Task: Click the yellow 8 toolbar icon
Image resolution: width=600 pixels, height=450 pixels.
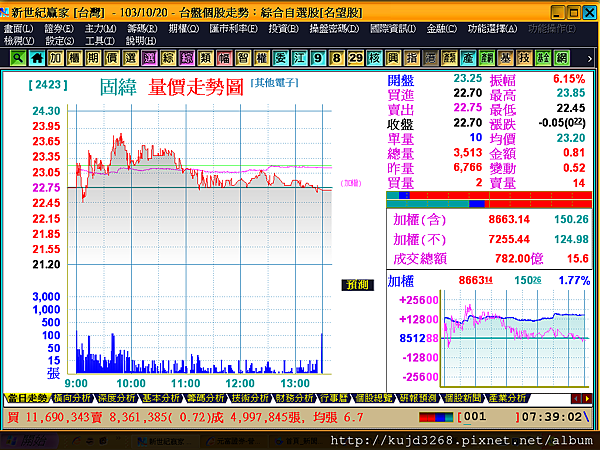Action: [x=337, y=58]
